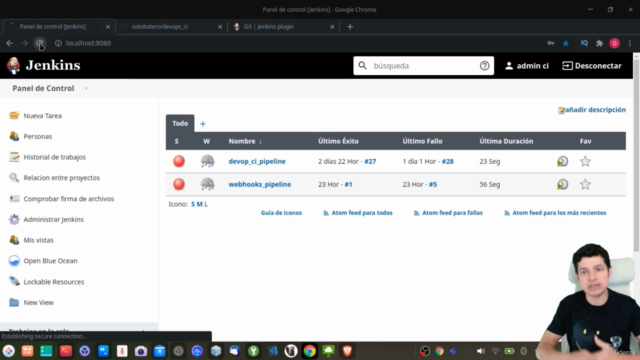
Task: Sort by Última Duración column header
Action: (506, 141)
